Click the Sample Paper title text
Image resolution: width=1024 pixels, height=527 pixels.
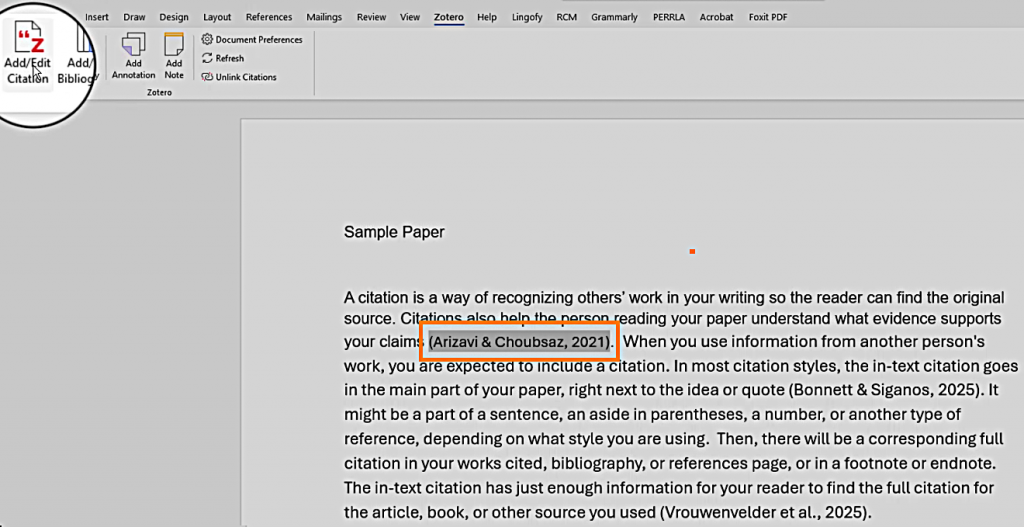tap(394, 232)
